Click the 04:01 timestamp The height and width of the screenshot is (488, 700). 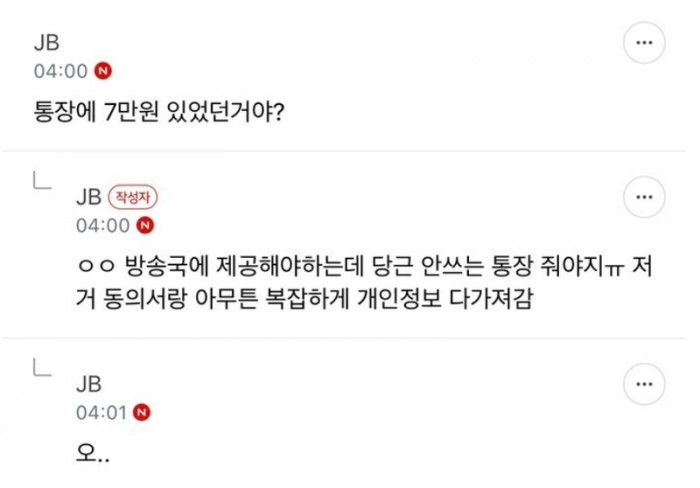point(102,412)
